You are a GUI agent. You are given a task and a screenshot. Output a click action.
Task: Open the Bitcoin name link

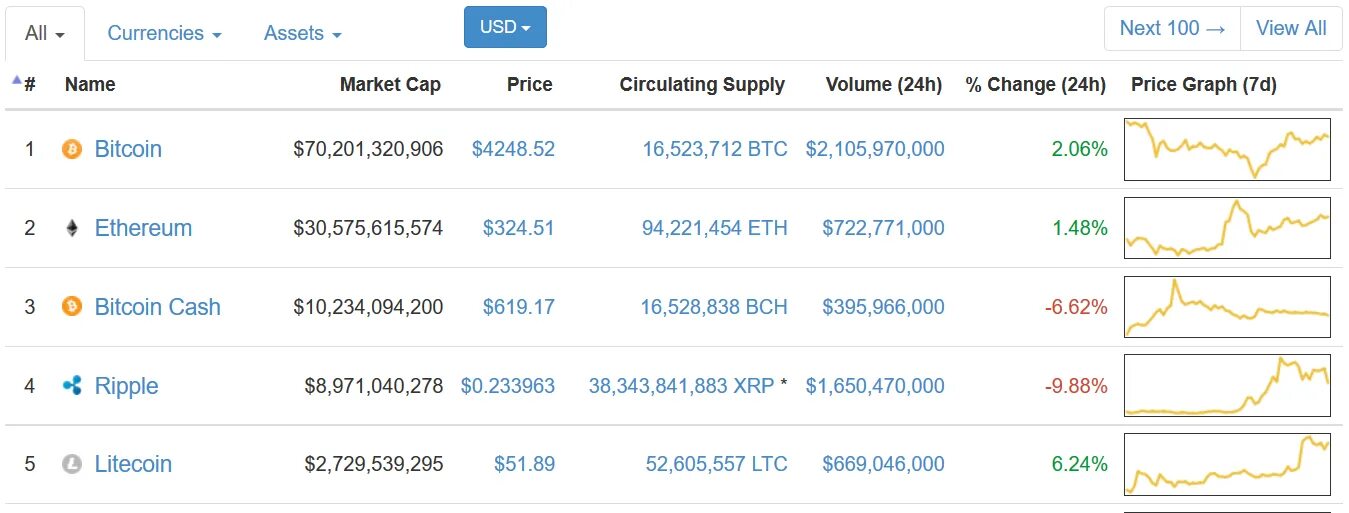pyautogui.click(x=128, y=149)
